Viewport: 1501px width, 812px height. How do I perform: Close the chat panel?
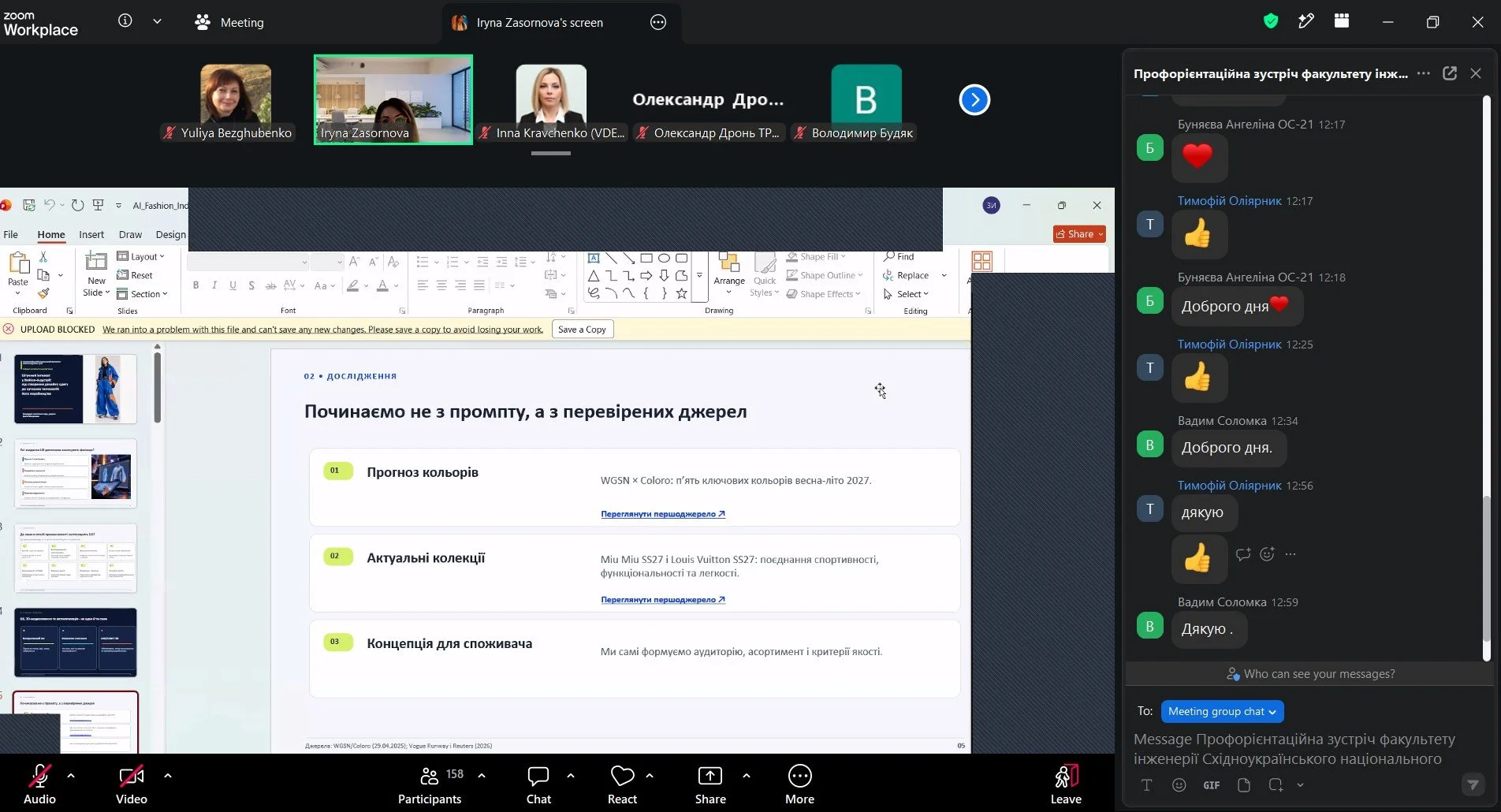1476,73
